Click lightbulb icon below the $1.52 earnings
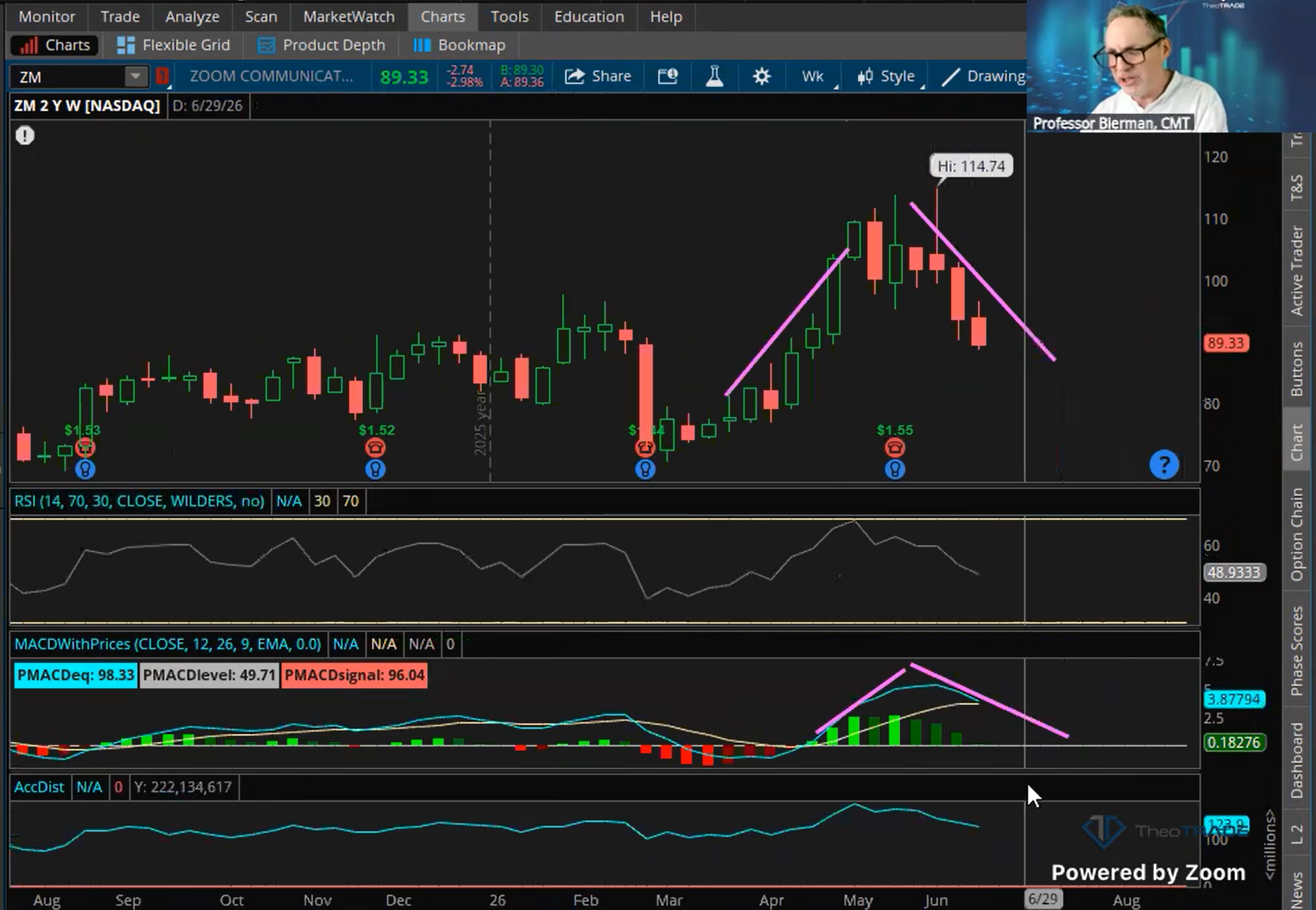This screenshot has height=910, width=1316. click(x=375, y=470)
